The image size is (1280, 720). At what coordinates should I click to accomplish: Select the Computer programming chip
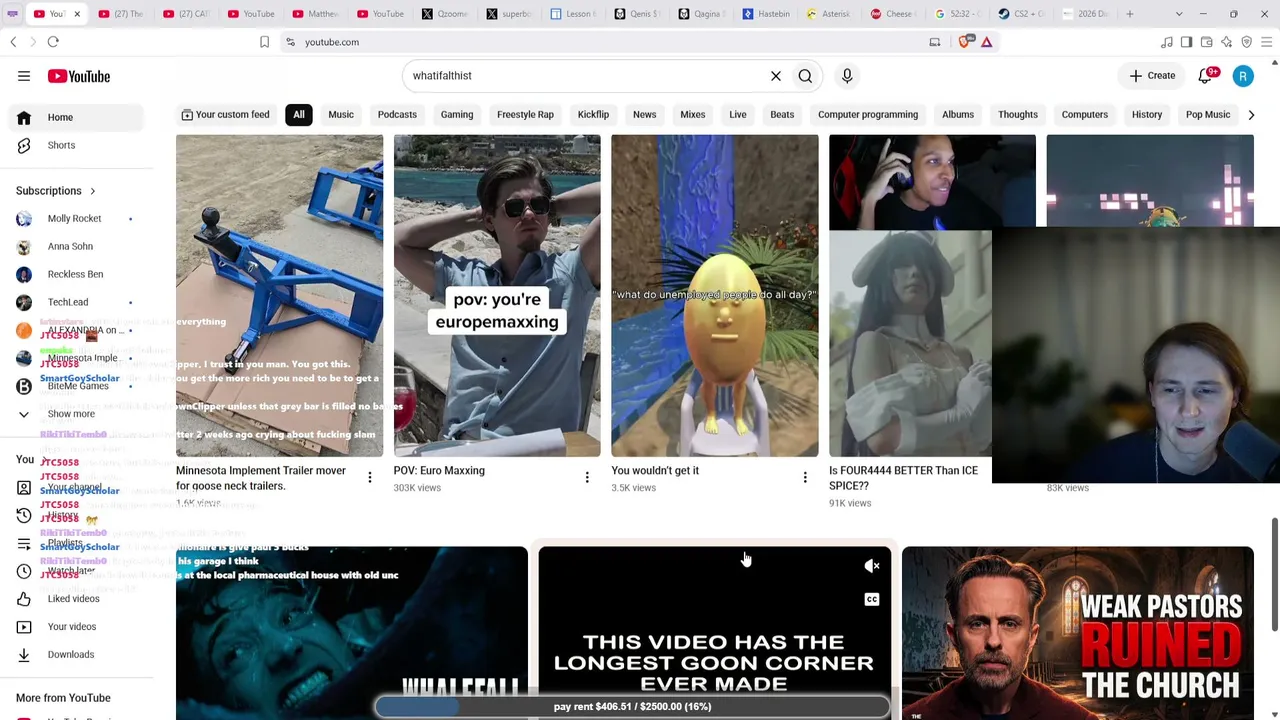coord(868,115)
